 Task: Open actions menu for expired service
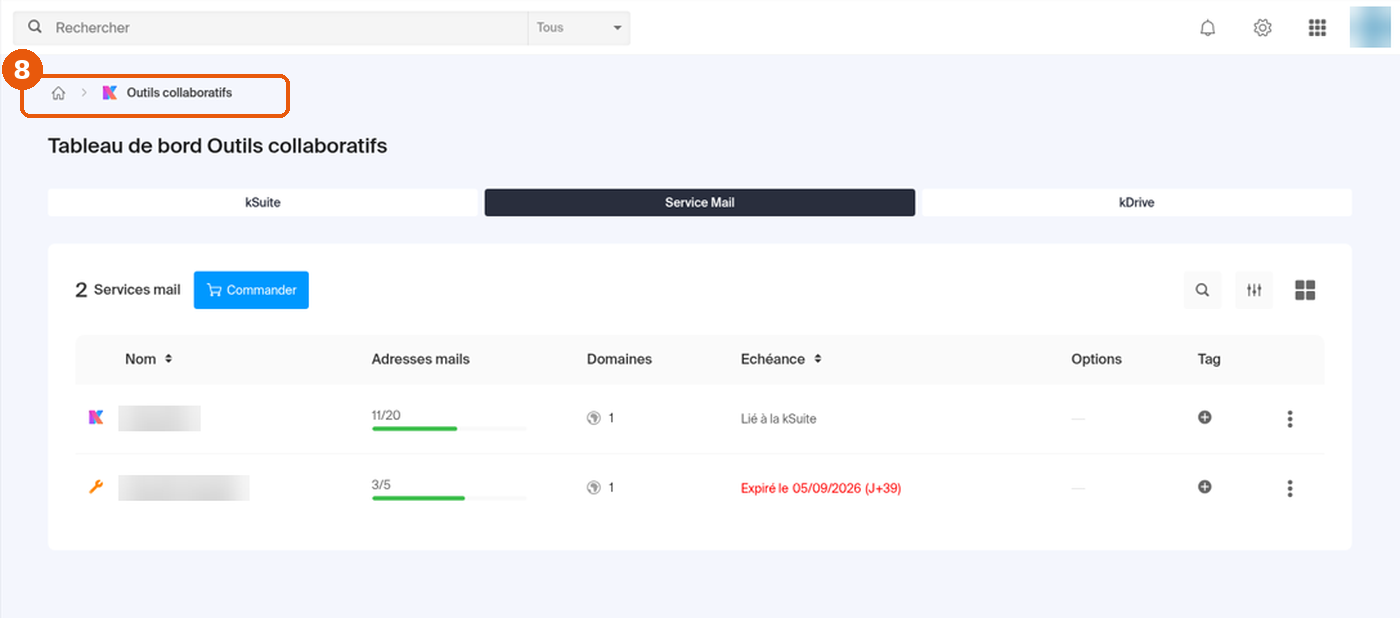(1290, 488)
